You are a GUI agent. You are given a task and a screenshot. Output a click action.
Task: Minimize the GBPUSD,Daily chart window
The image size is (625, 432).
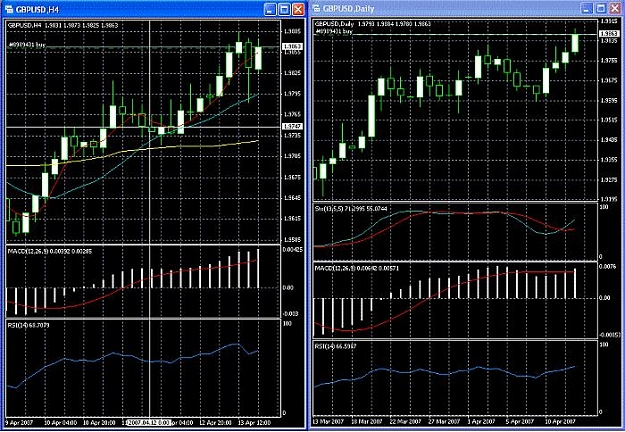[587, 8]
